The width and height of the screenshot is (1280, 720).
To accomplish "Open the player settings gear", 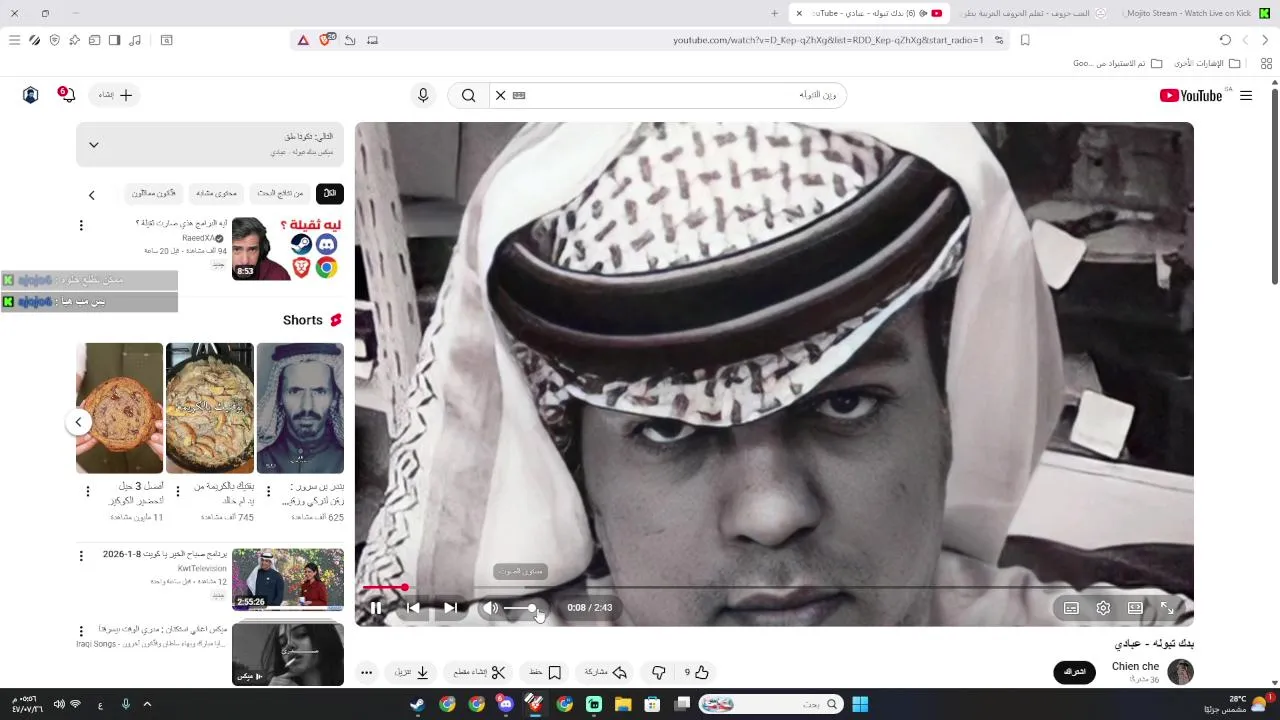I will coord(1103,608).
